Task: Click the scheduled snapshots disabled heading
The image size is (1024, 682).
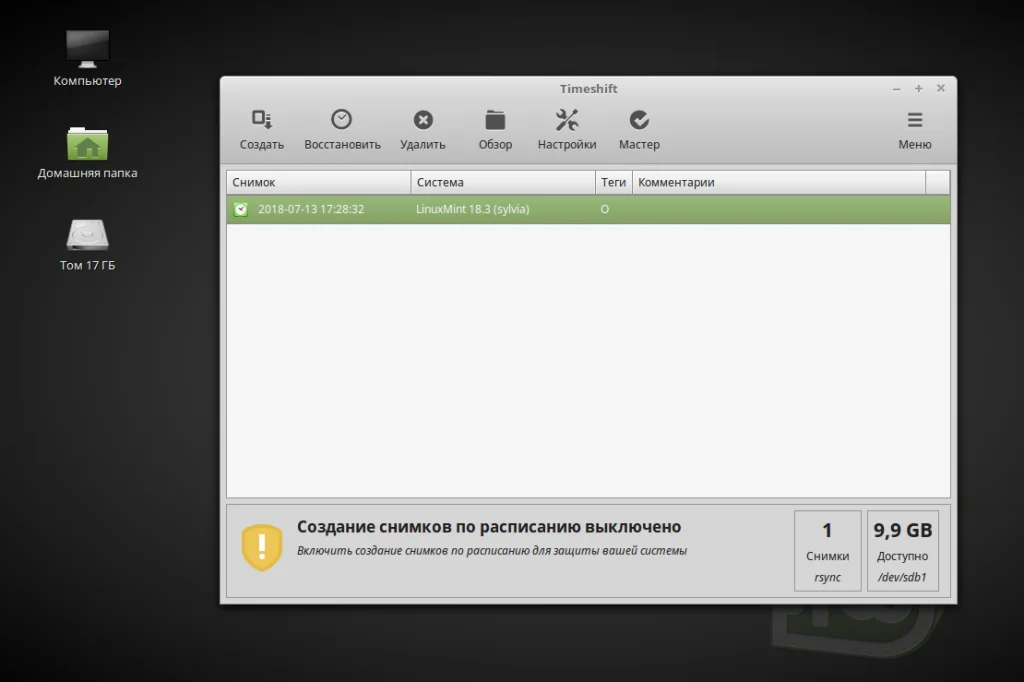Action: [x=489, y=527]
